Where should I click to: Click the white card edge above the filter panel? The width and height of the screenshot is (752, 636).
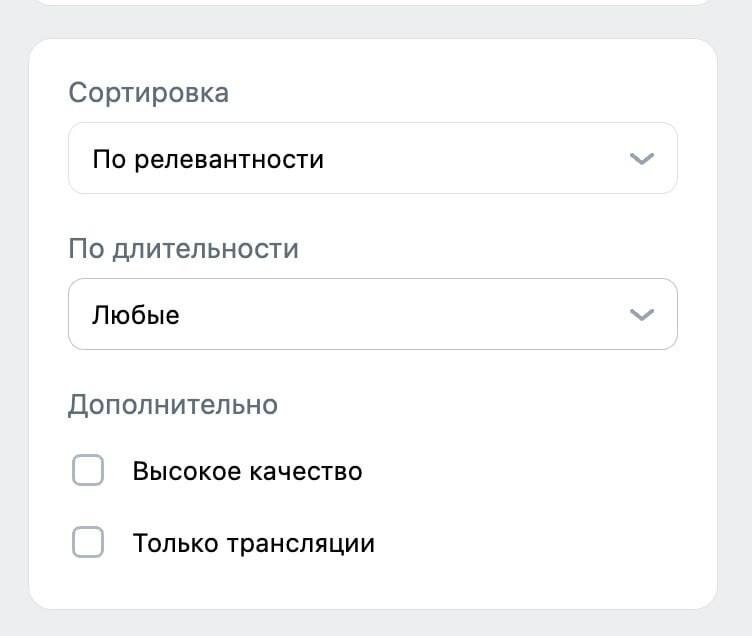tap(372, 2)
